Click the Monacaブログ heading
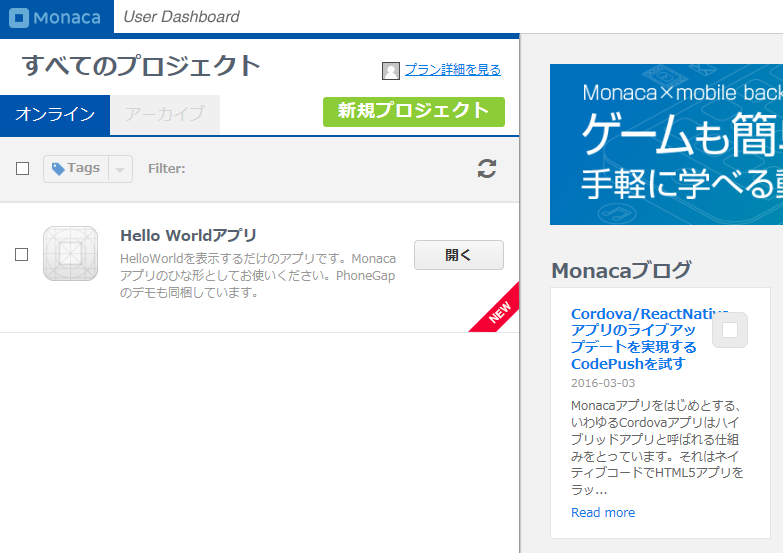 point(621,270)
